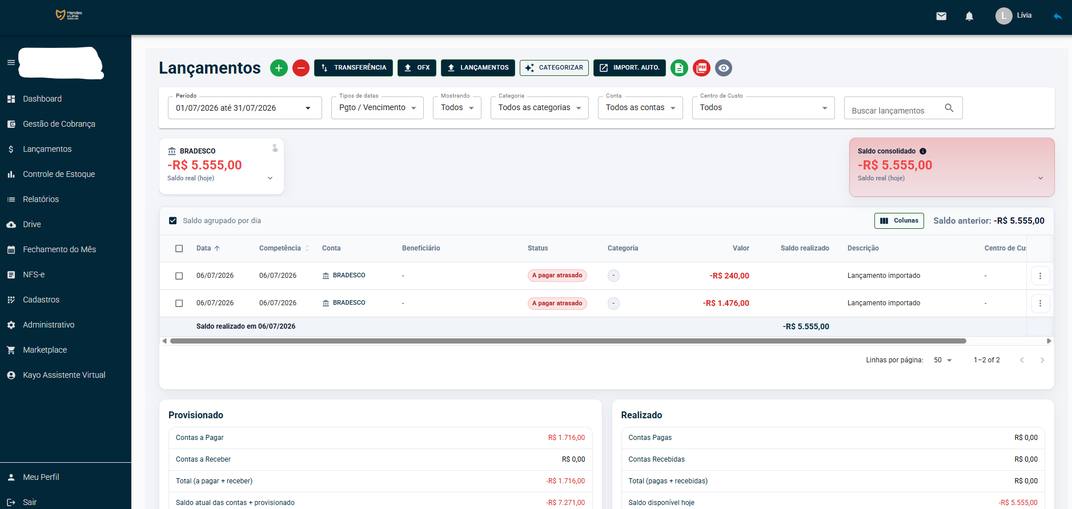Toggle values visibility with eye icon
Image resolution: width=1072 pixels, height=509 pixels.
point(723,68)
